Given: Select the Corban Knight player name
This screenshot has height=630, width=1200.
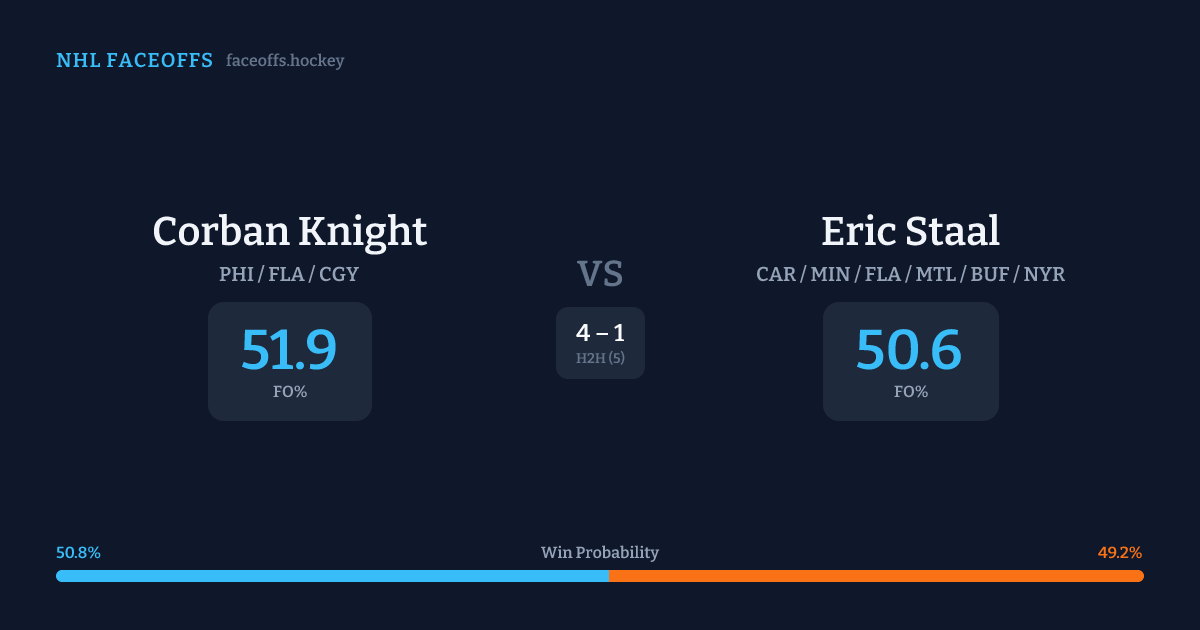Looking at the screenshot, I should [289, 231].
